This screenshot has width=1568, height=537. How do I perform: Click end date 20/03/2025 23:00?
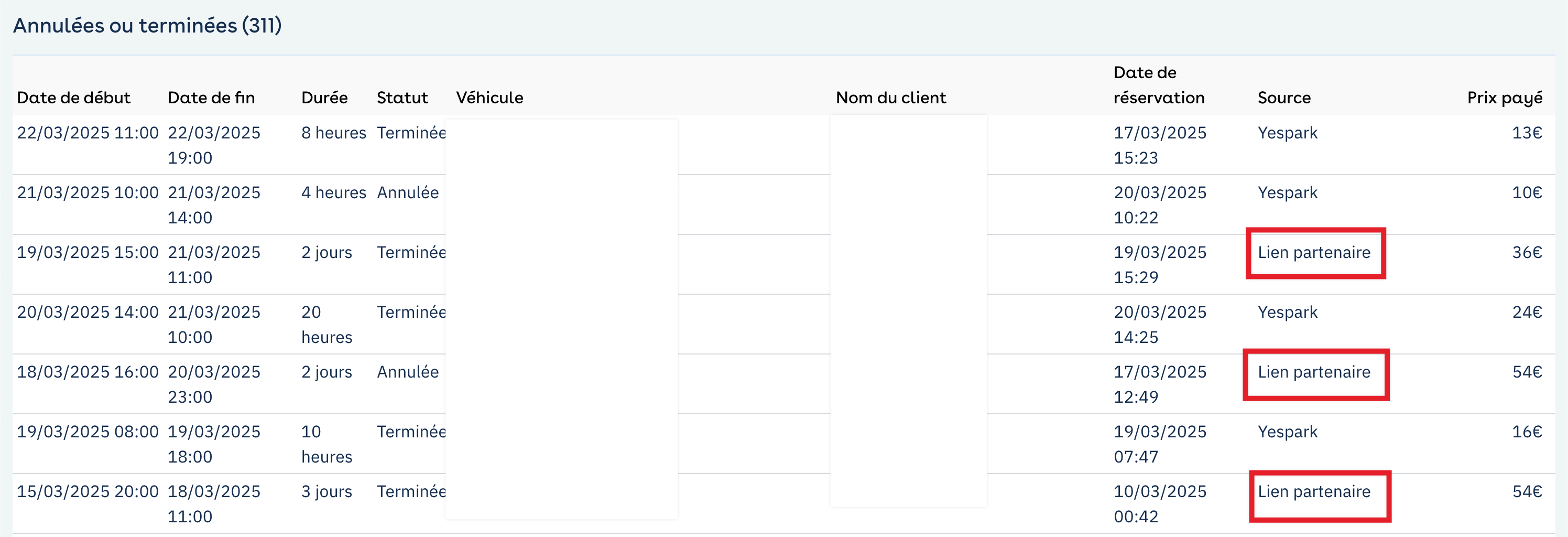point(214,383)
